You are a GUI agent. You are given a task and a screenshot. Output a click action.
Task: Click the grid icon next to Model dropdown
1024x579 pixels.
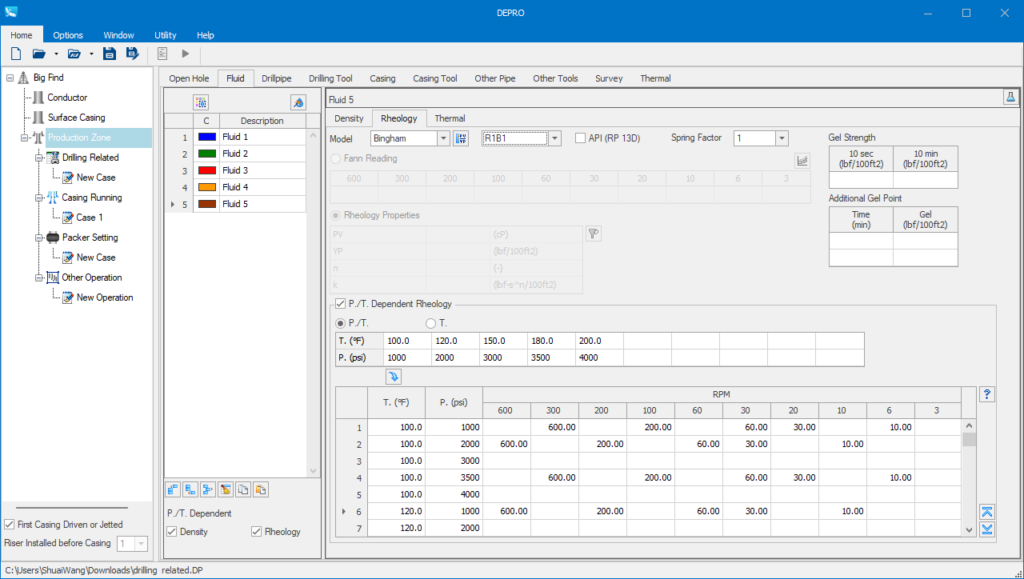click(x=461, y=138)
